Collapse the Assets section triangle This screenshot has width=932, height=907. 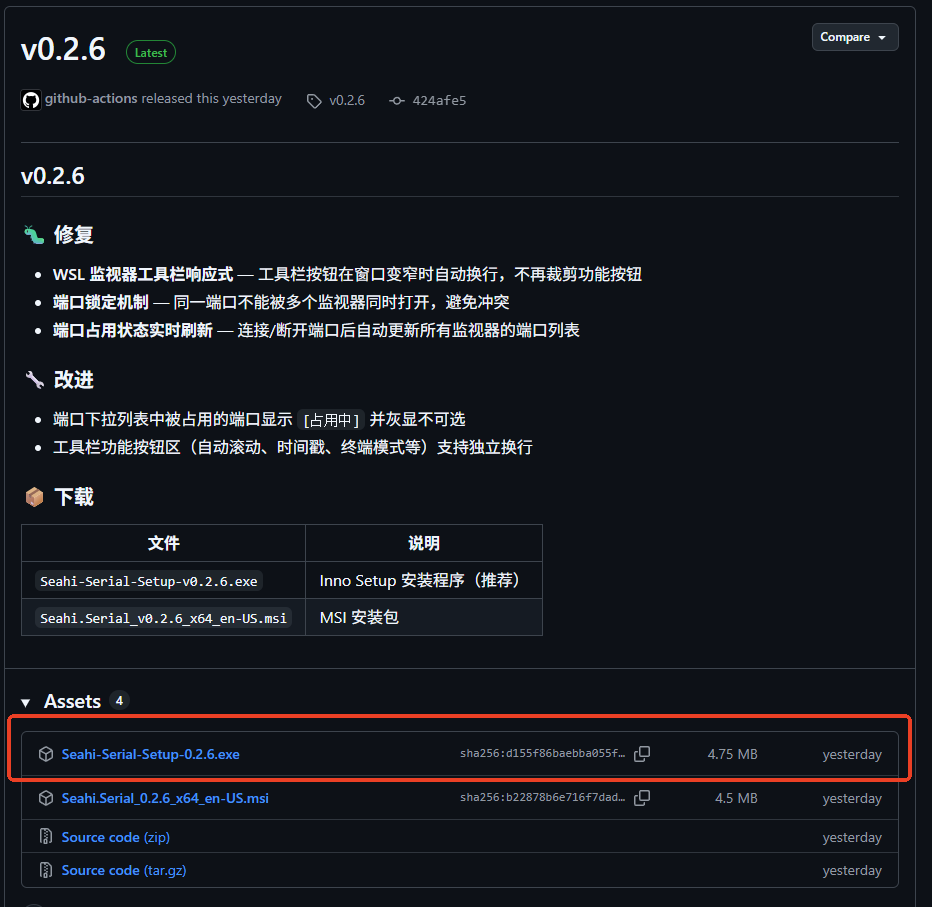pyautogui.click(x=26, y=703)
